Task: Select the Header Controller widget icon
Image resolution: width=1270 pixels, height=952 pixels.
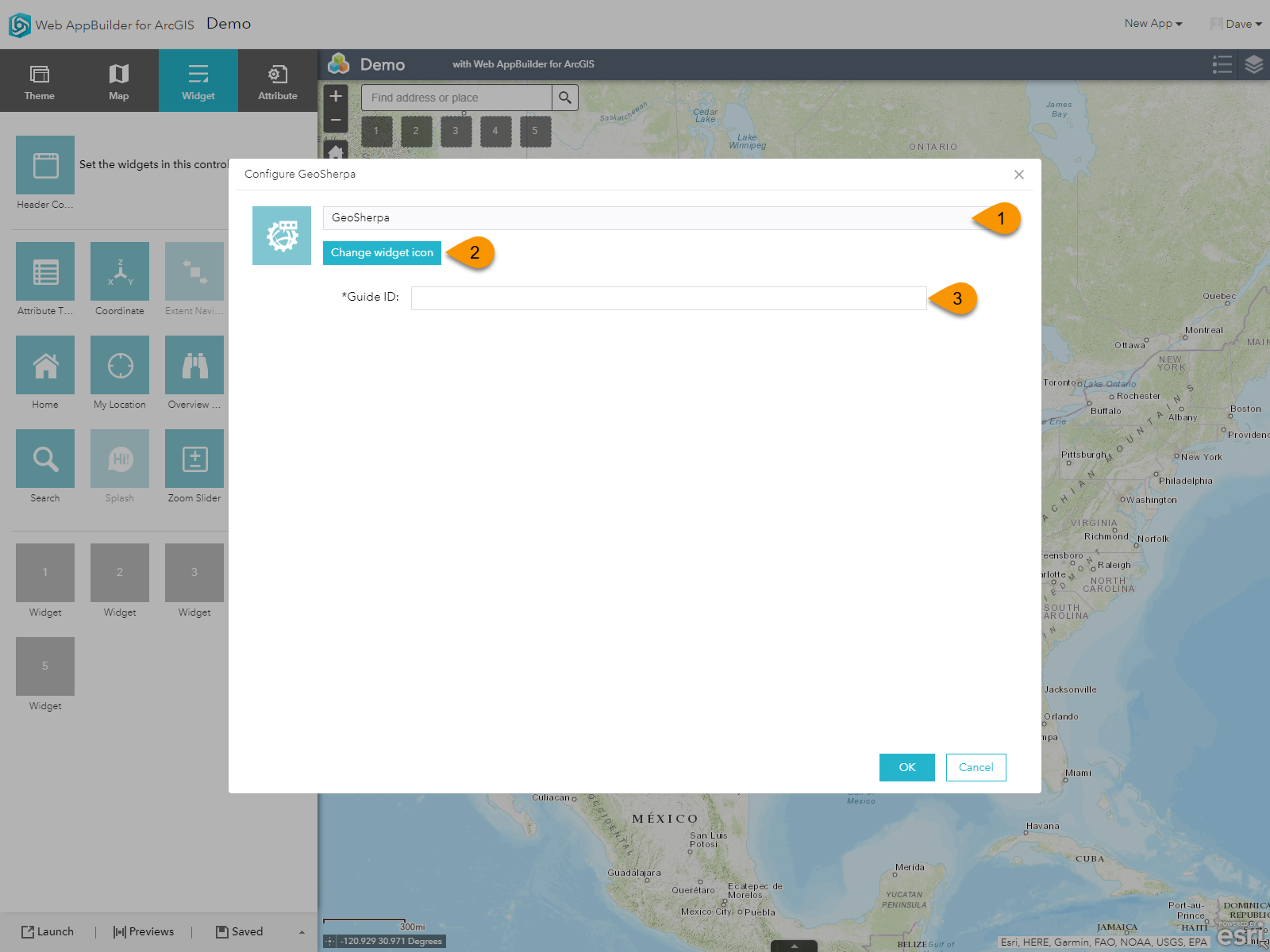Action: 45,165
